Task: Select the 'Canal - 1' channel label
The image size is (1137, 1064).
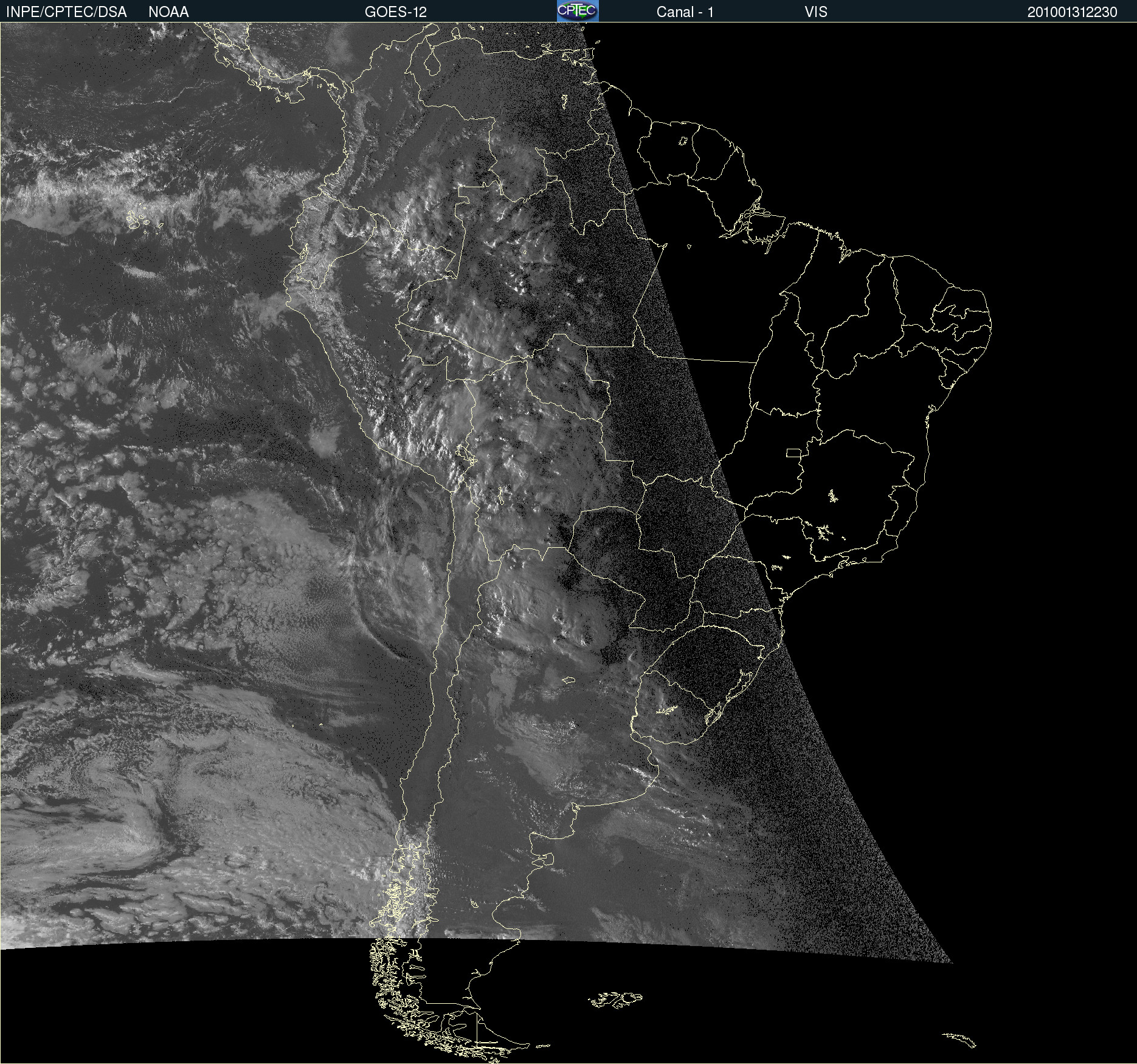Action: click(x=685, y=12)
